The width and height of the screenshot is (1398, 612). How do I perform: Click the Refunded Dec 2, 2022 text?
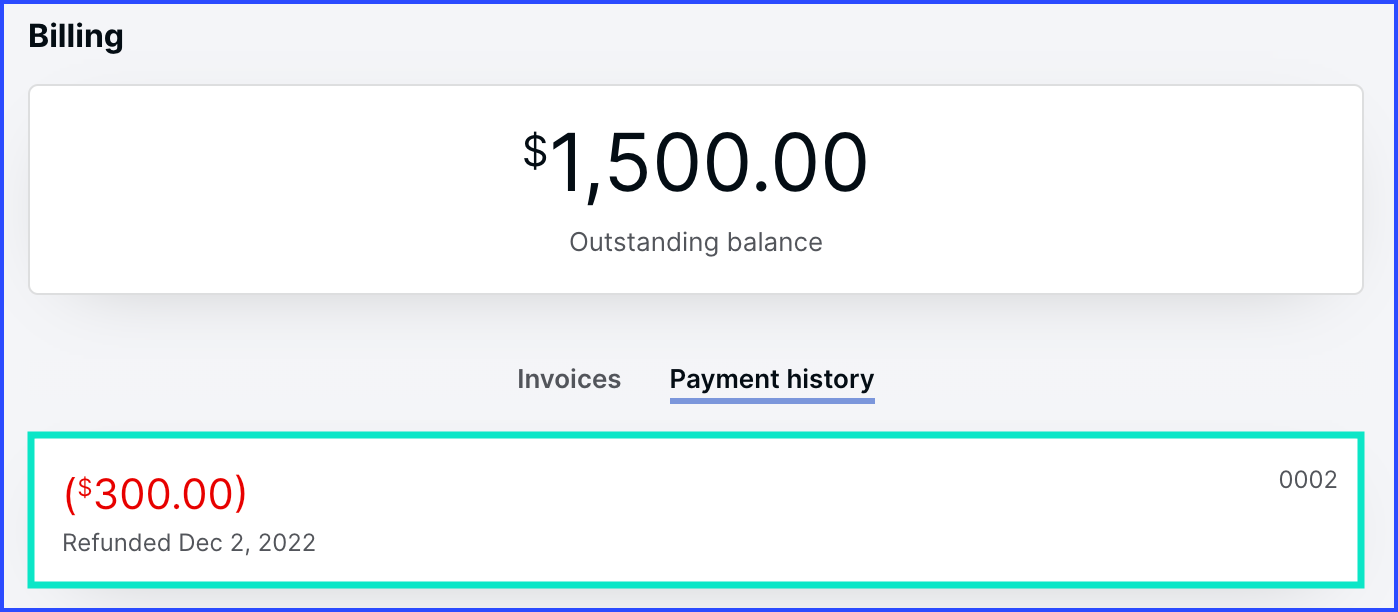[189, 543]
